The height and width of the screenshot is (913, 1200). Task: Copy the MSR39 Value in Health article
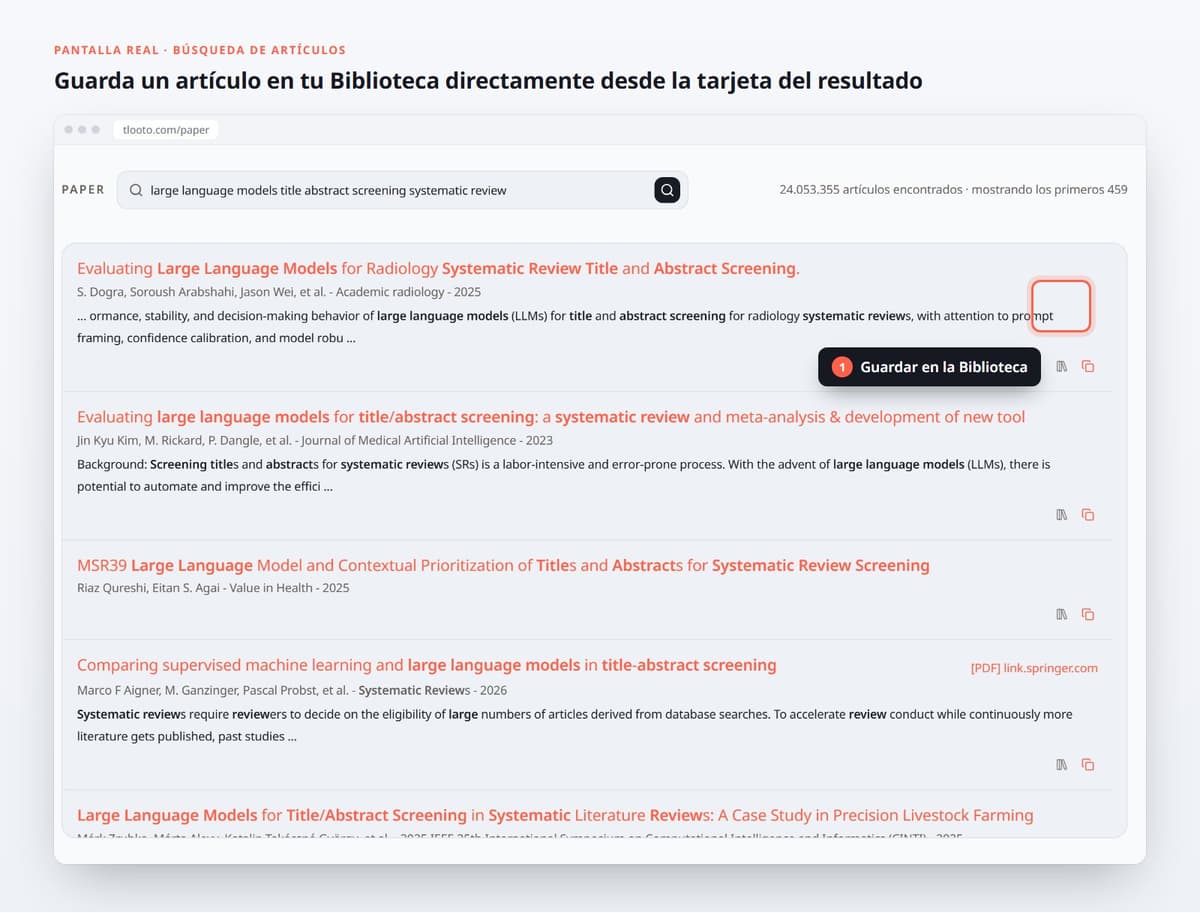pyautogui.click(x=1088, y=615)
